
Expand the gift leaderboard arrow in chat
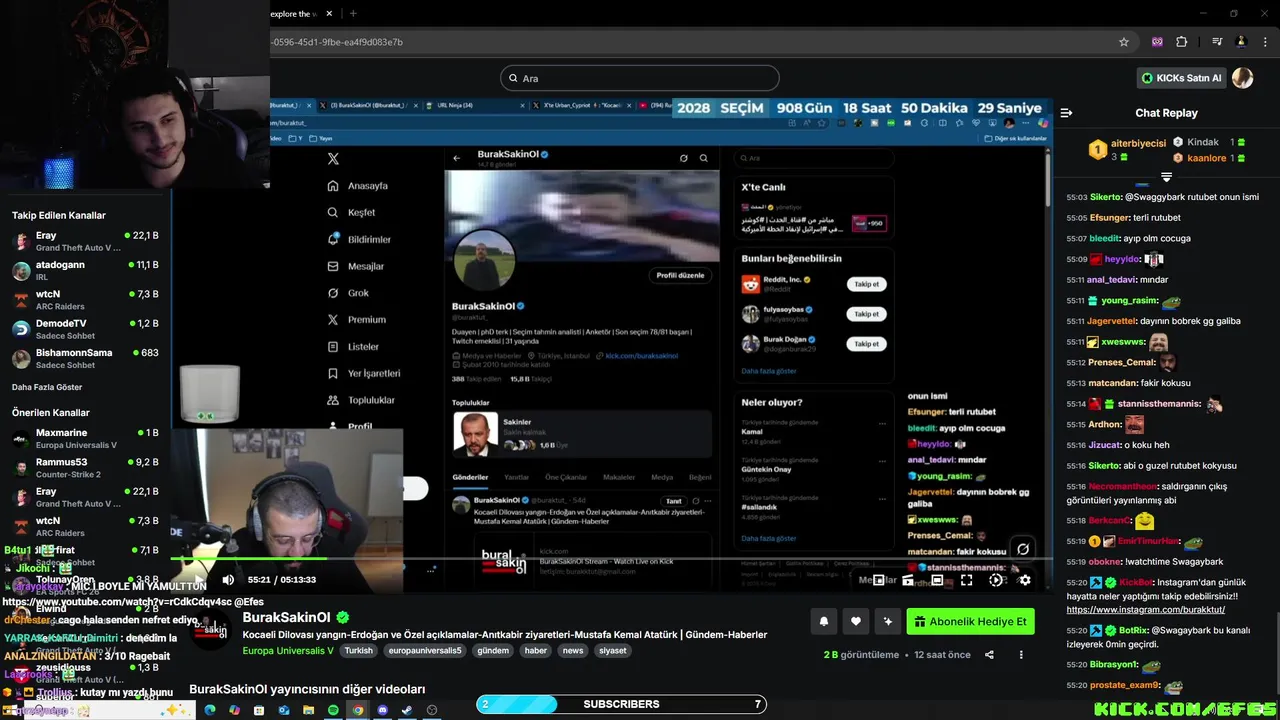1166,177
